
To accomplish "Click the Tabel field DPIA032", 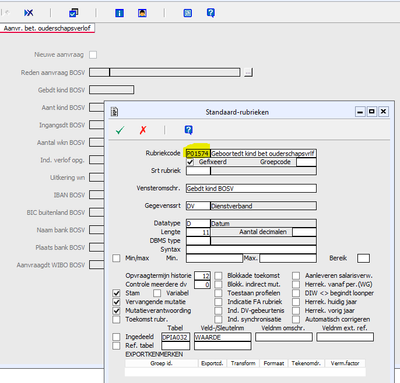I will (176, 337).
